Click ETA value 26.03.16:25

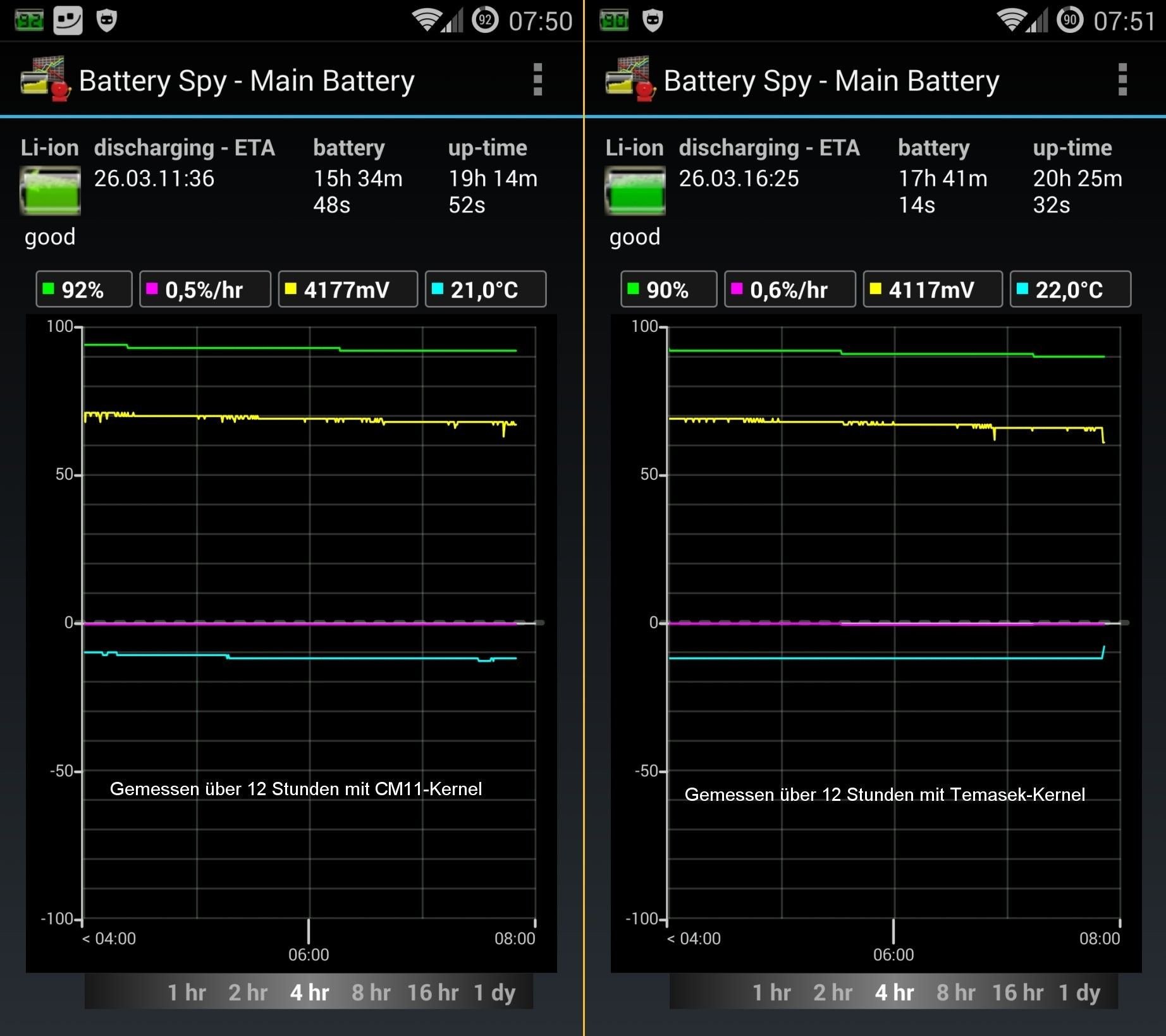click(x=739, y=178)
